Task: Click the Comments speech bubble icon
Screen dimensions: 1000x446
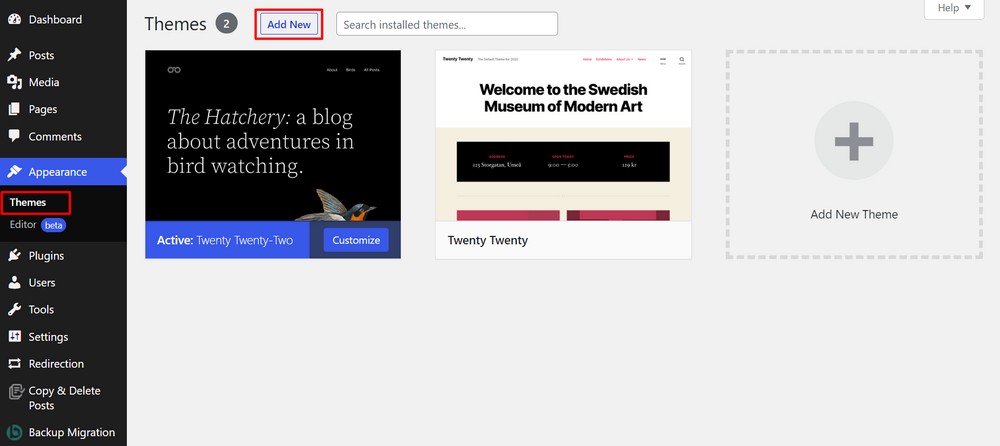Action: [14, 137]
